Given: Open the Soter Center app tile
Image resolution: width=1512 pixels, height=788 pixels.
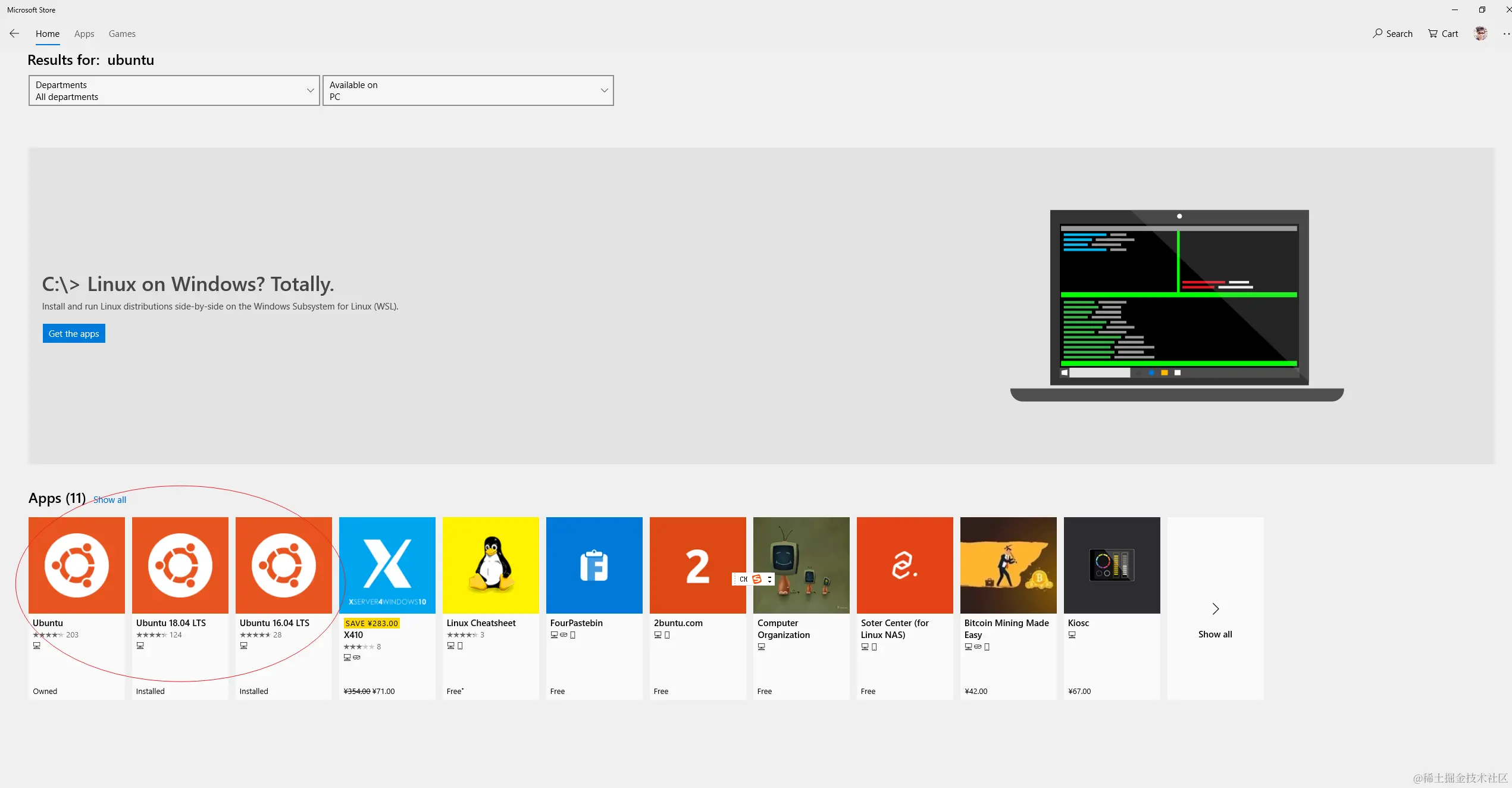Looking at the screenshot, I should pos(904,565).
